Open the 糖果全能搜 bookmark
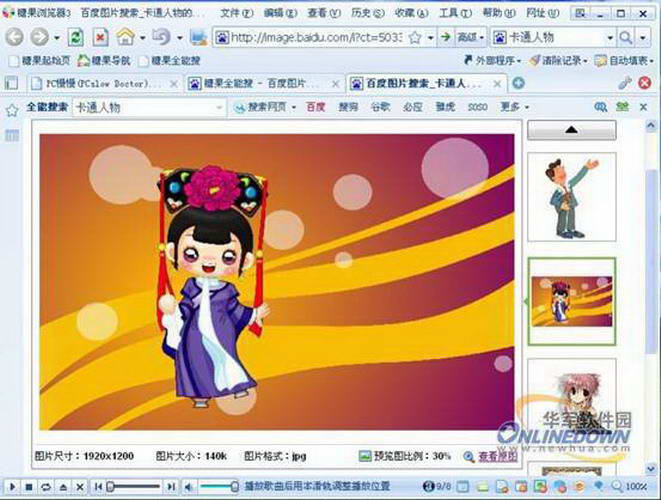 click(170, 60)
